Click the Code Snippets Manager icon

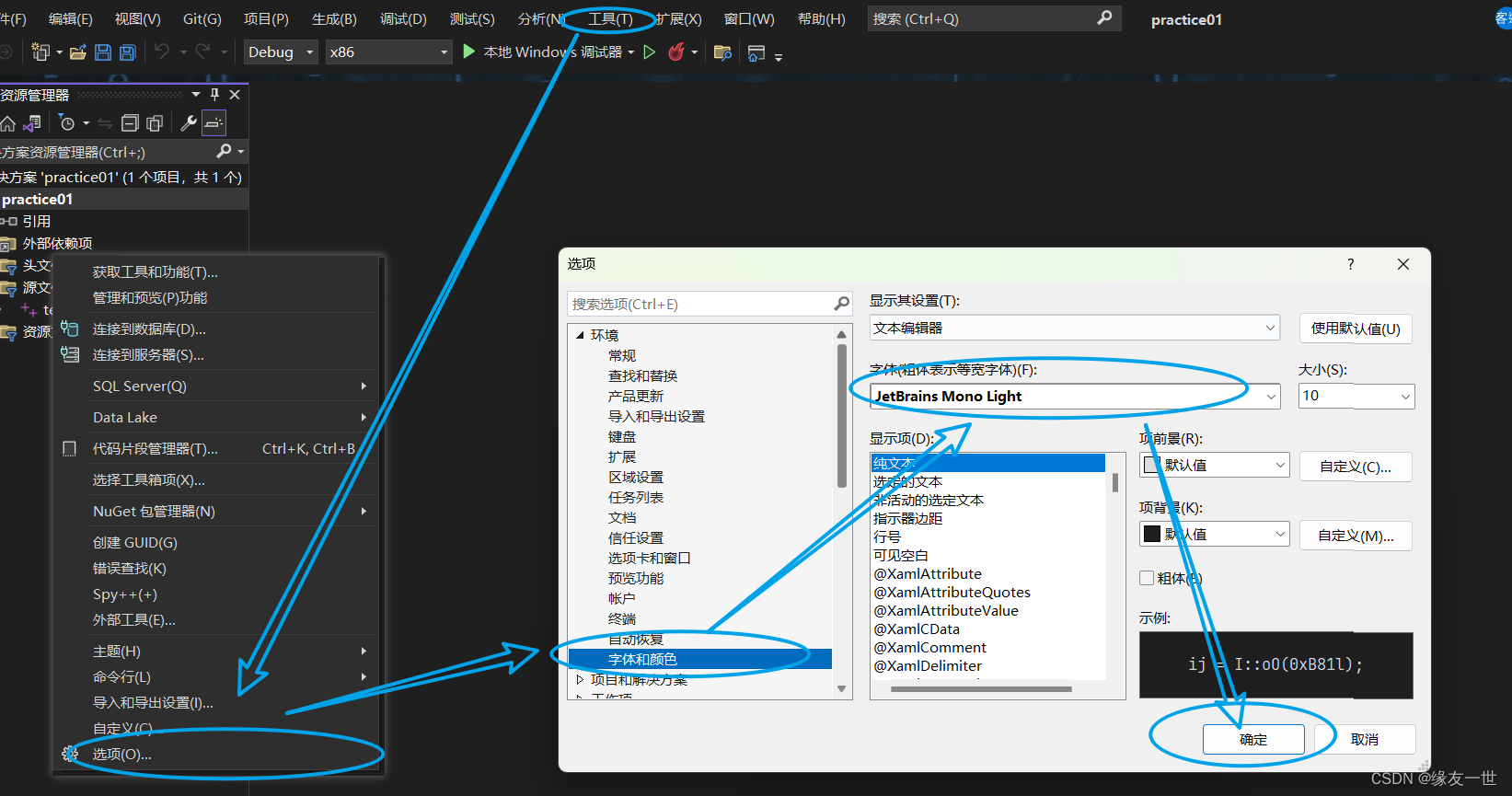click(x=69, y=448)
